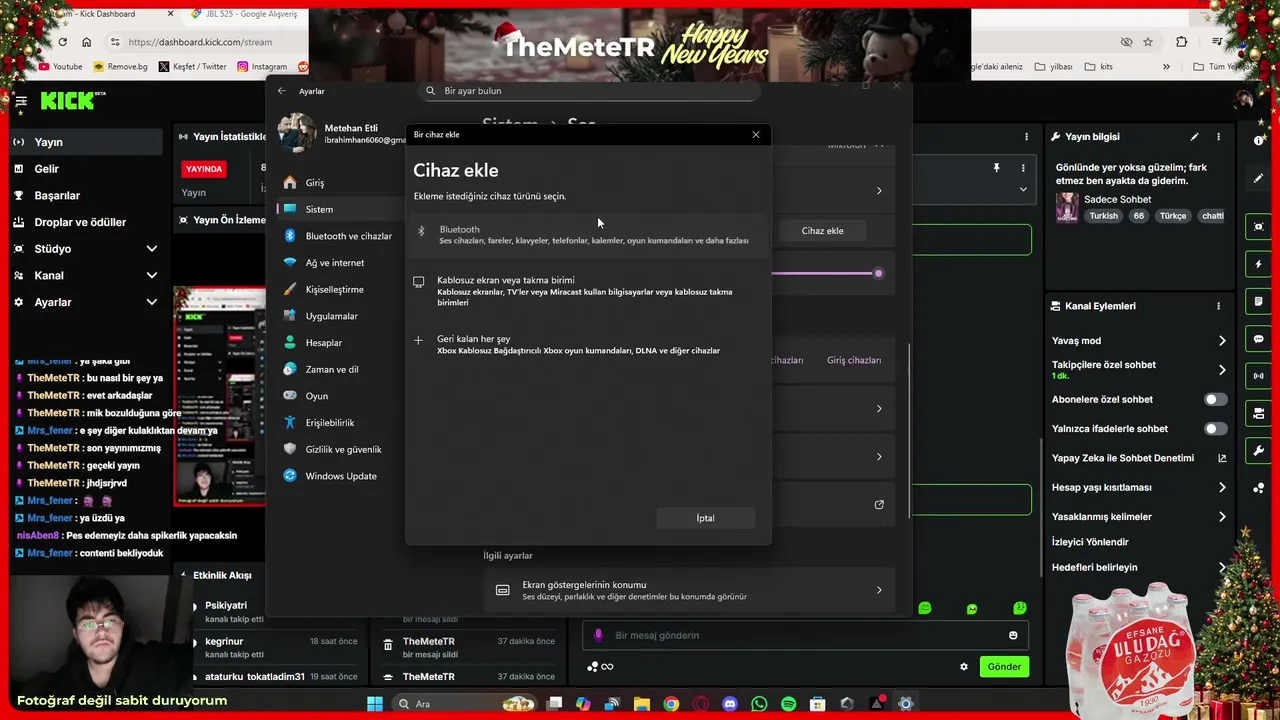Image resolution: width=1280 pixels, height=720 pixels.
Task: Open Kanal Eylemleri three-dot menu
Action: (x=1218, y=306)
